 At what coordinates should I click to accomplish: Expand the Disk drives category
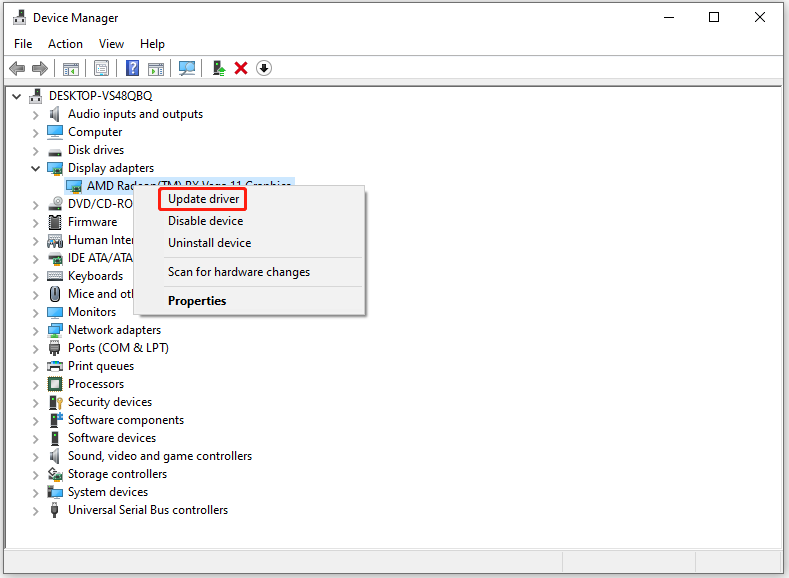pyautogui.click(x=35, y=150)
